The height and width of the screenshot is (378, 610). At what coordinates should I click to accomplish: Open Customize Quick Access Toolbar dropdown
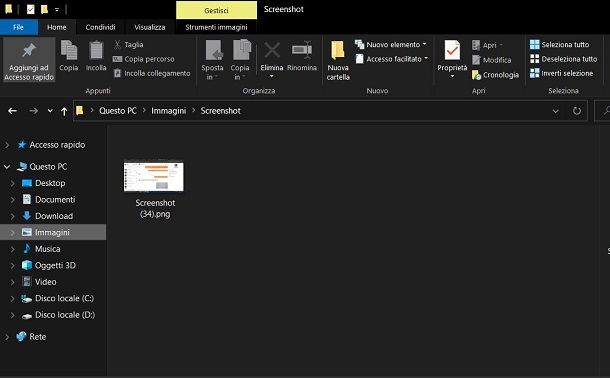pos(57,9)
